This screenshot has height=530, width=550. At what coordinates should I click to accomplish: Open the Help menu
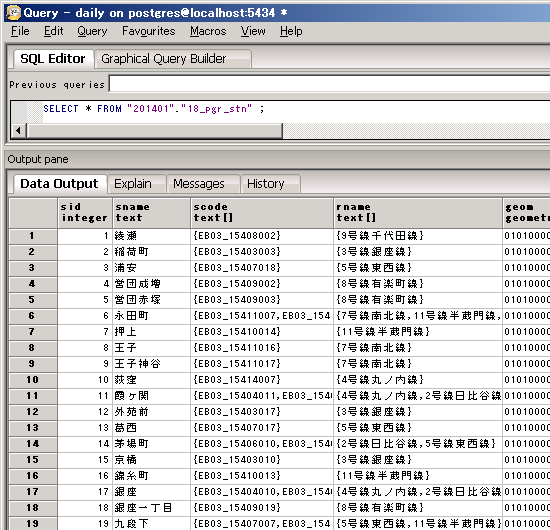pos(291,31)
